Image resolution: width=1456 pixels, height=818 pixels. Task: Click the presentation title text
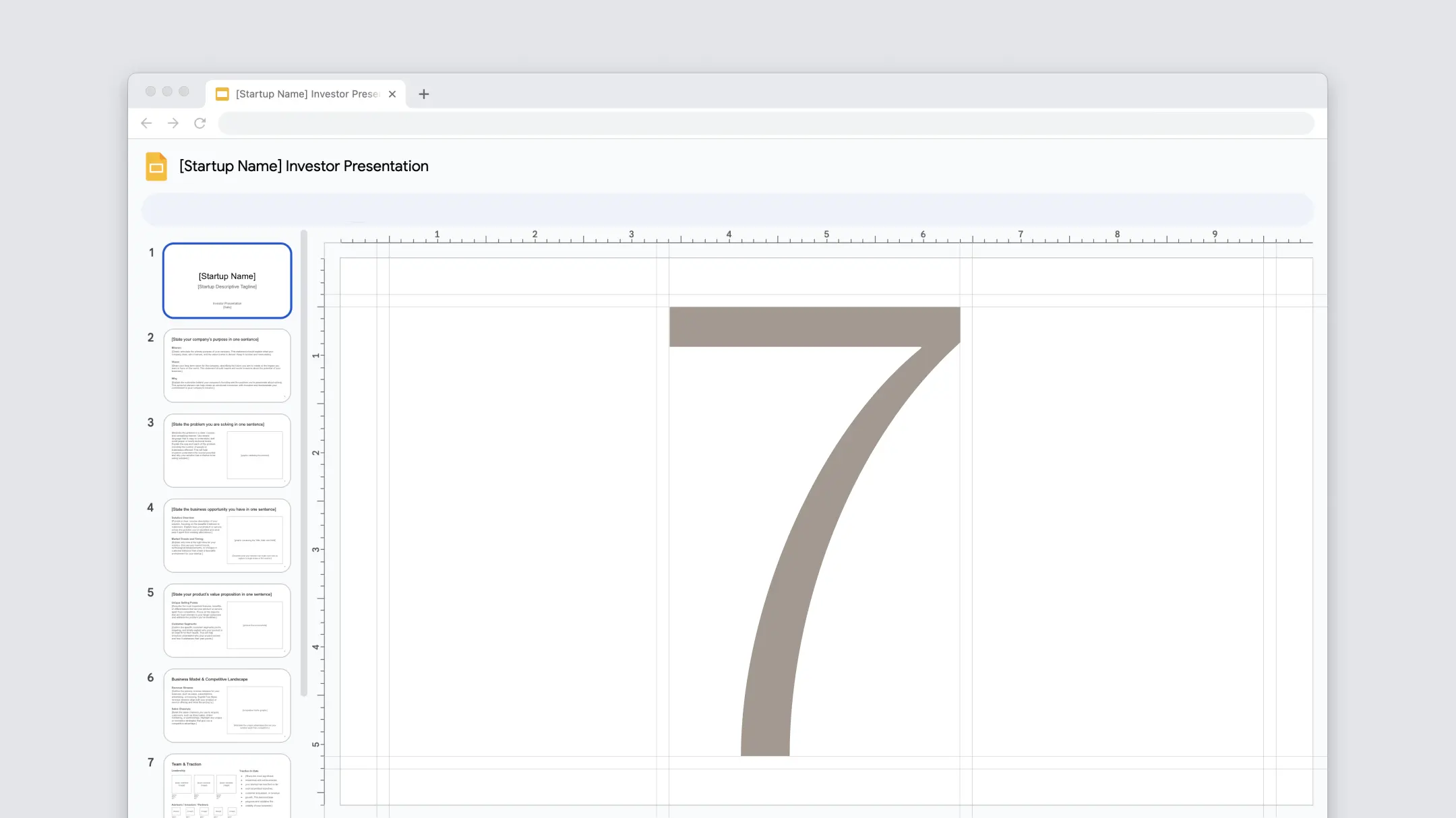pyautogui.click(x=303, y=166)
